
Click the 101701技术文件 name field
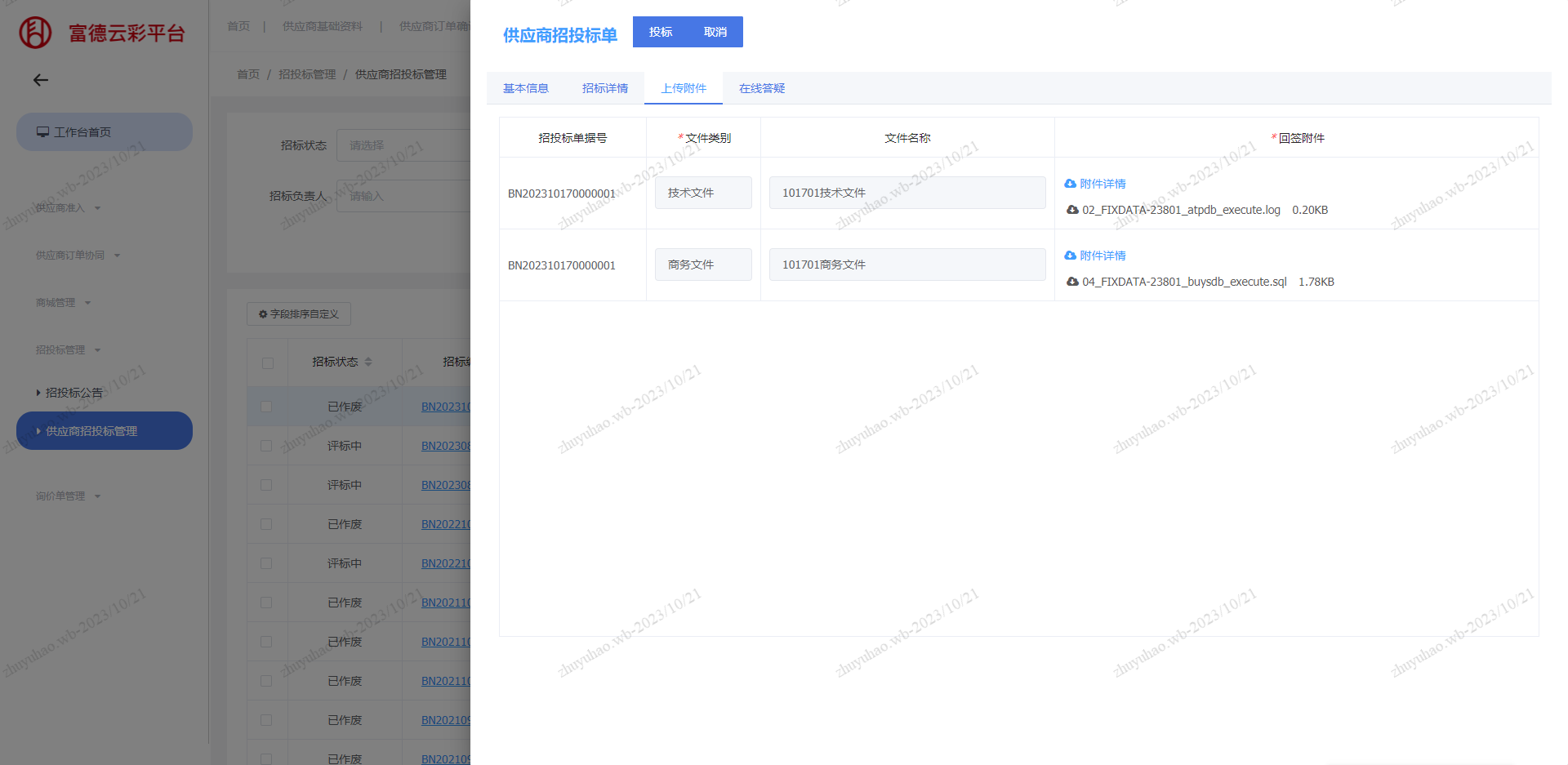pos(907,193)
